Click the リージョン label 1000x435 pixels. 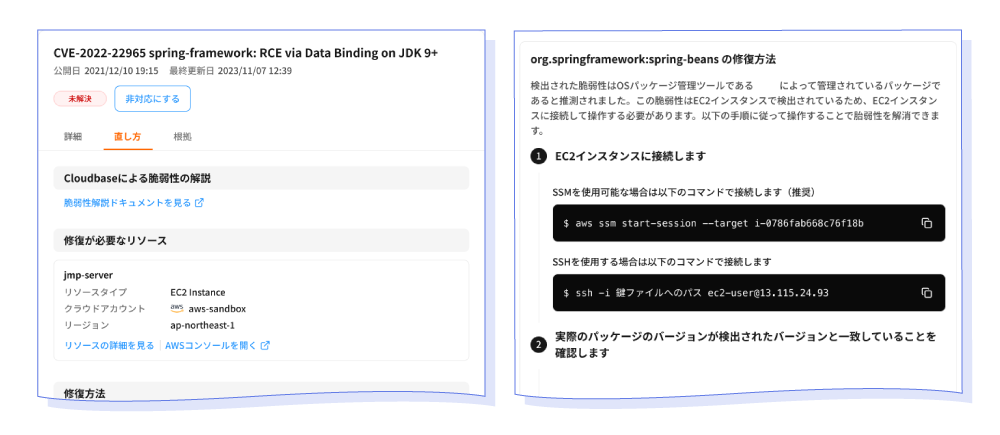click(x=86, y=325)
